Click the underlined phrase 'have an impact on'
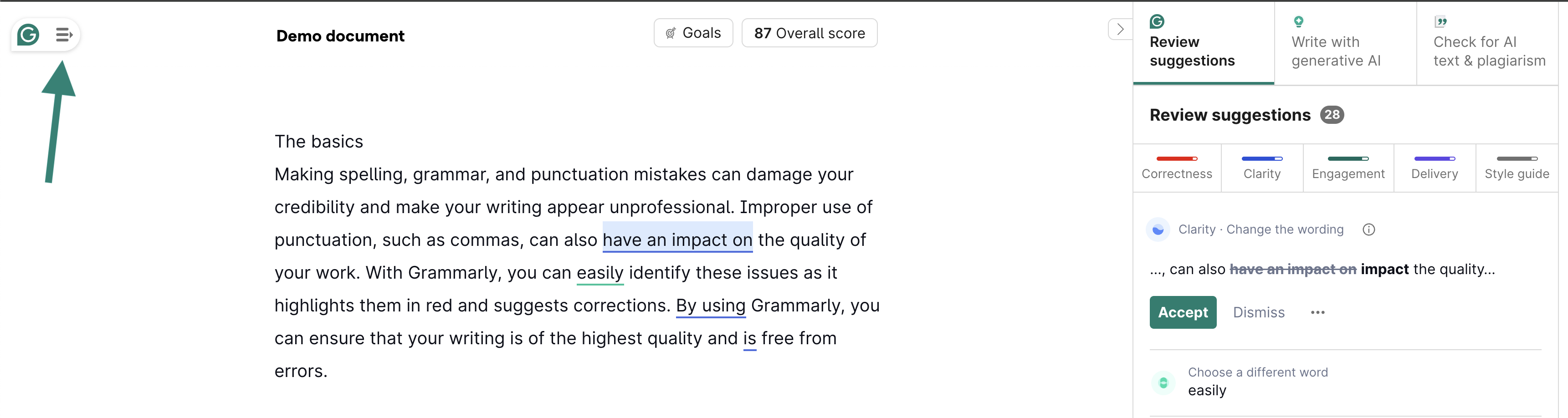The image size is (1568, 418). pos(677,240)
